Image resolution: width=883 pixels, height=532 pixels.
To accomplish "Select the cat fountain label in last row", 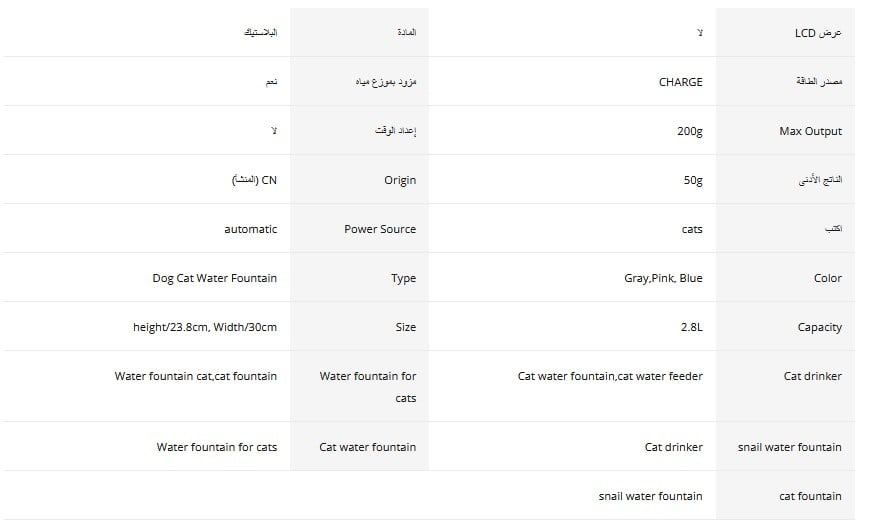I will tap(810, 496).
